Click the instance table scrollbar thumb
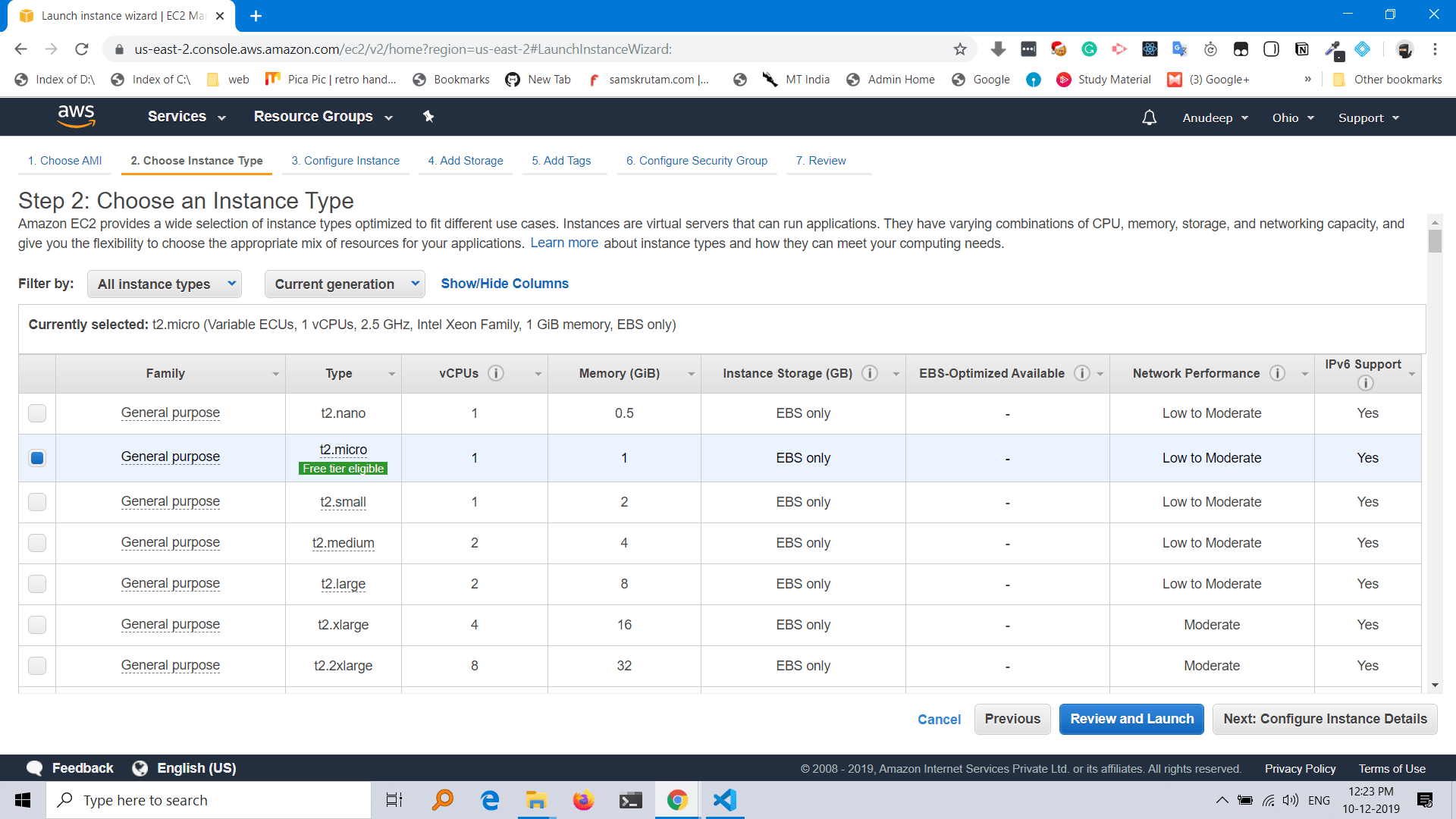Viewport: 1456px width, 819px height. (1434, 241)
